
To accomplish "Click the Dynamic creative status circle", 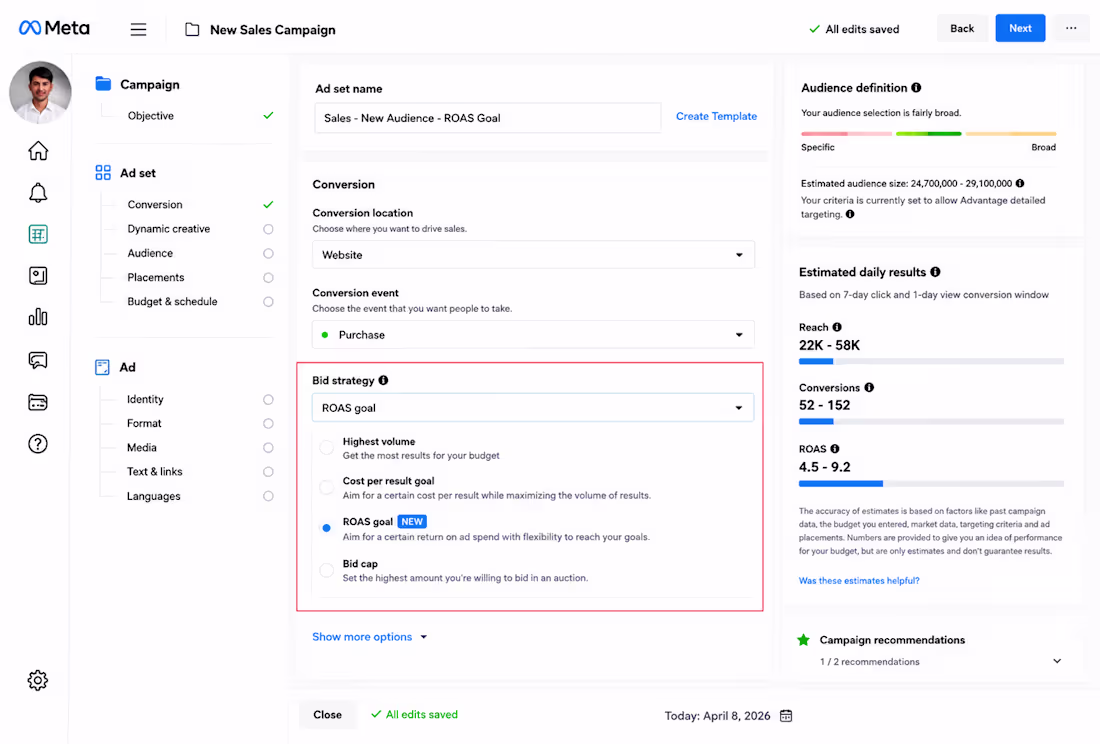I will click(268, 229).
